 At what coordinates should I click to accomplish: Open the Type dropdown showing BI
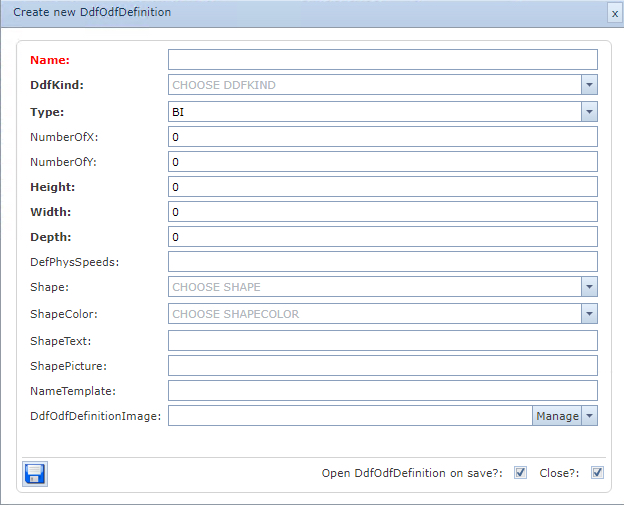pos(590,112)
